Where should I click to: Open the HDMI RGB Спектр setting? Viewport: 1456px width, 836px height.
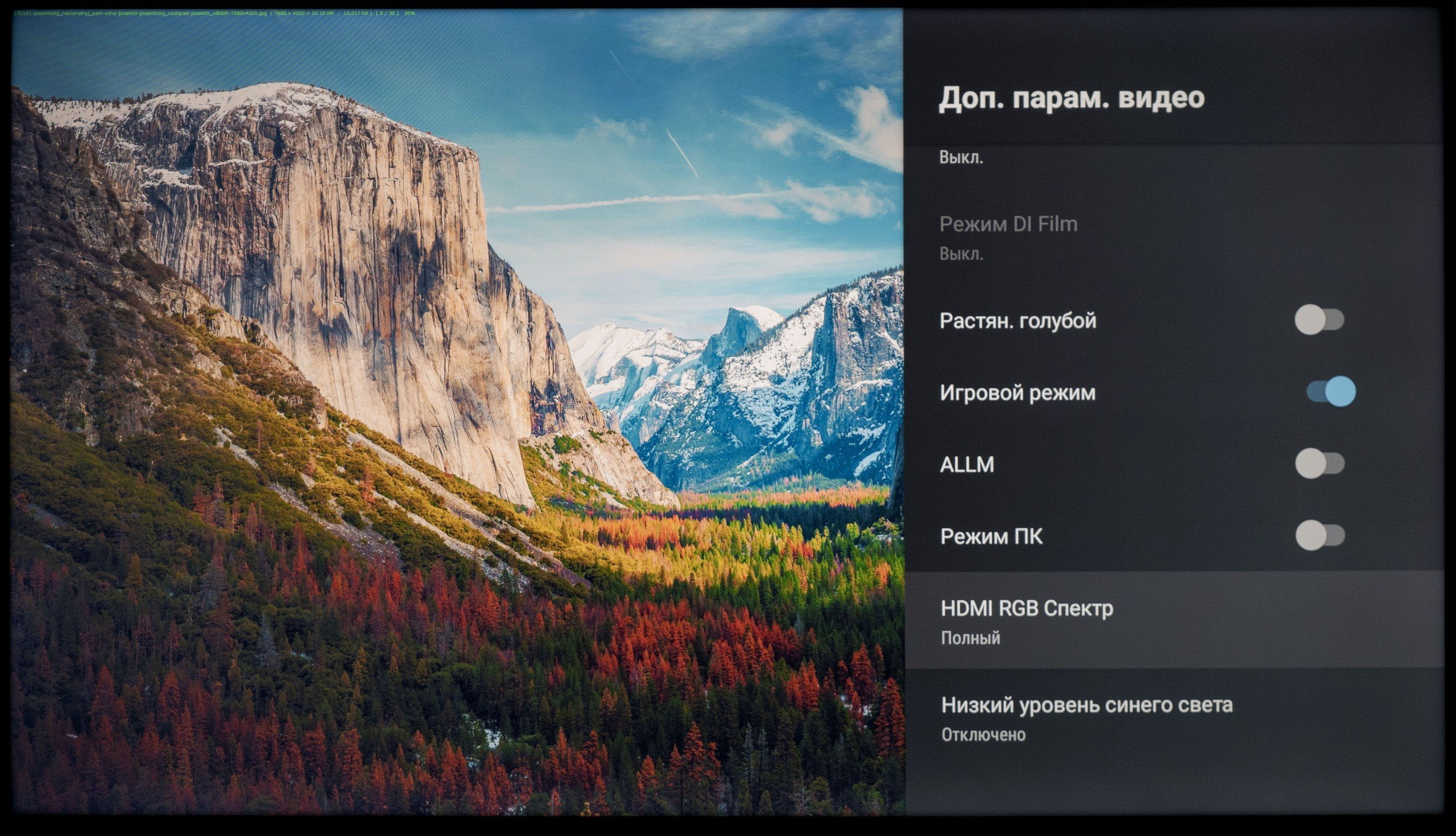tap(1174, 619)
